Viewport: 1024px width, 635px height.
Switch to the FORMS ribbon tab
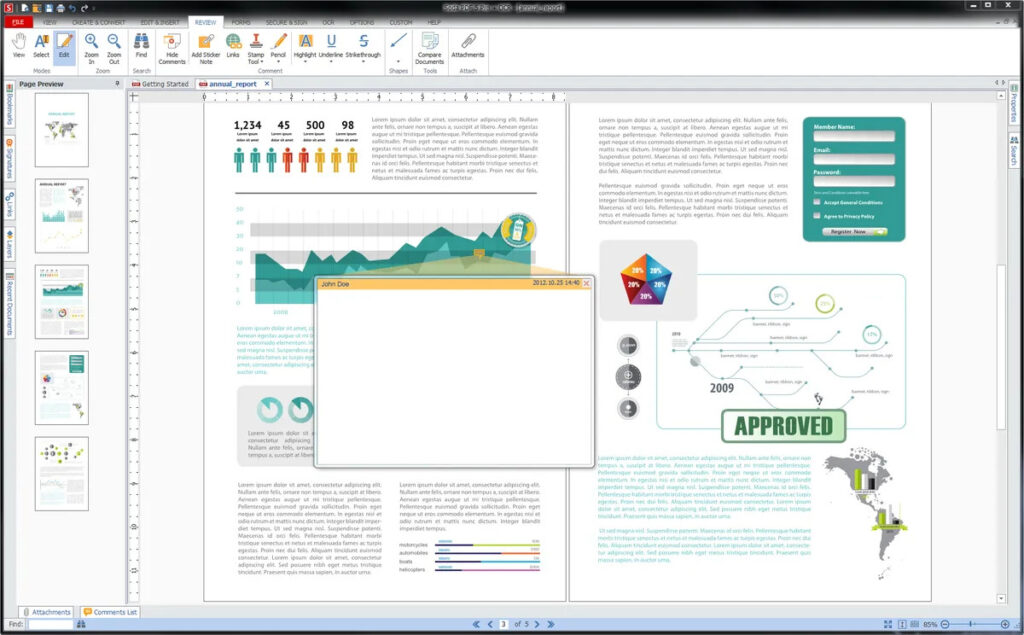point(240,22)
